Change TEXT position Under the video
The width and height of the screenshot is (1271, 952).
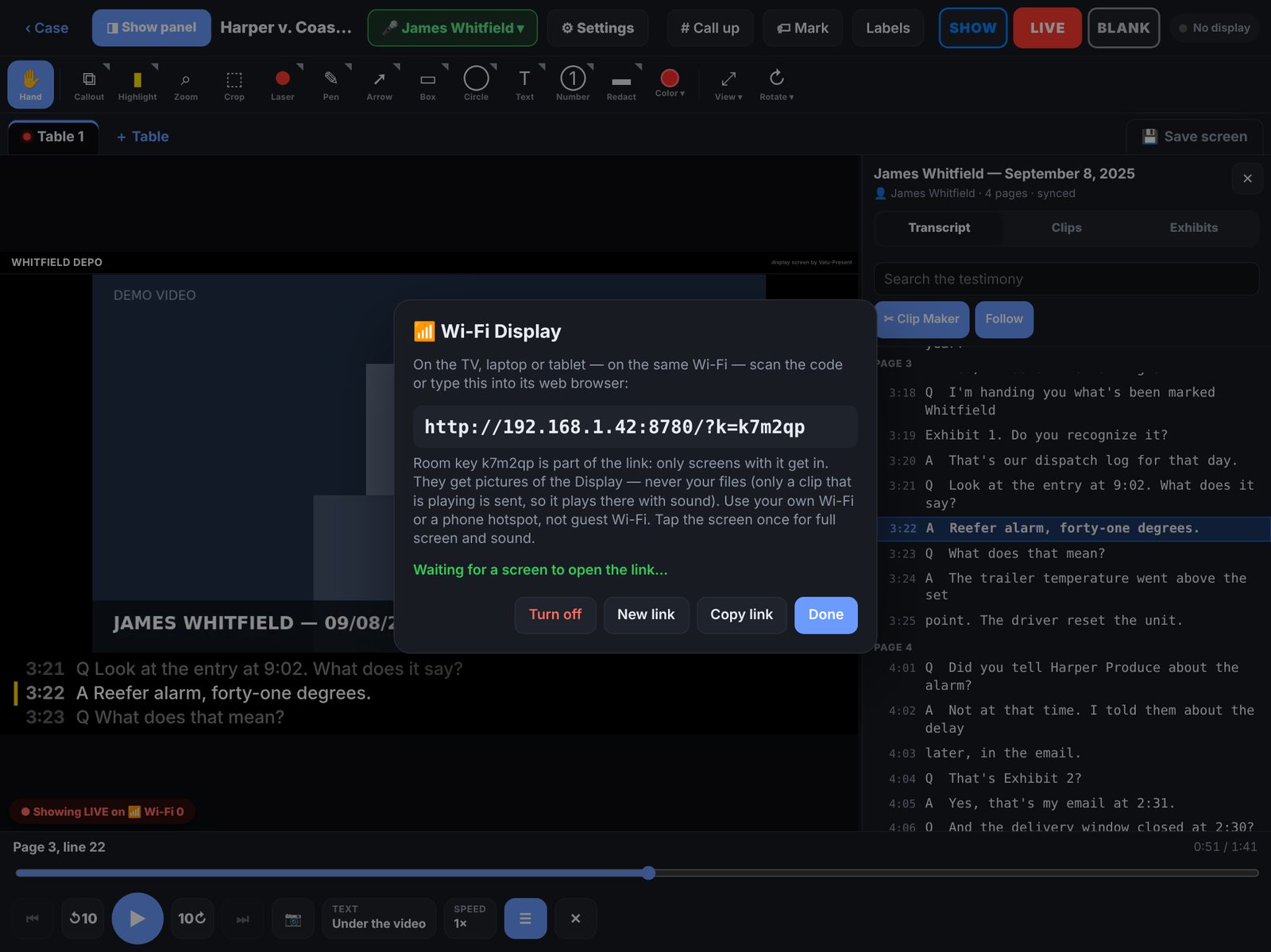[379, 919]
